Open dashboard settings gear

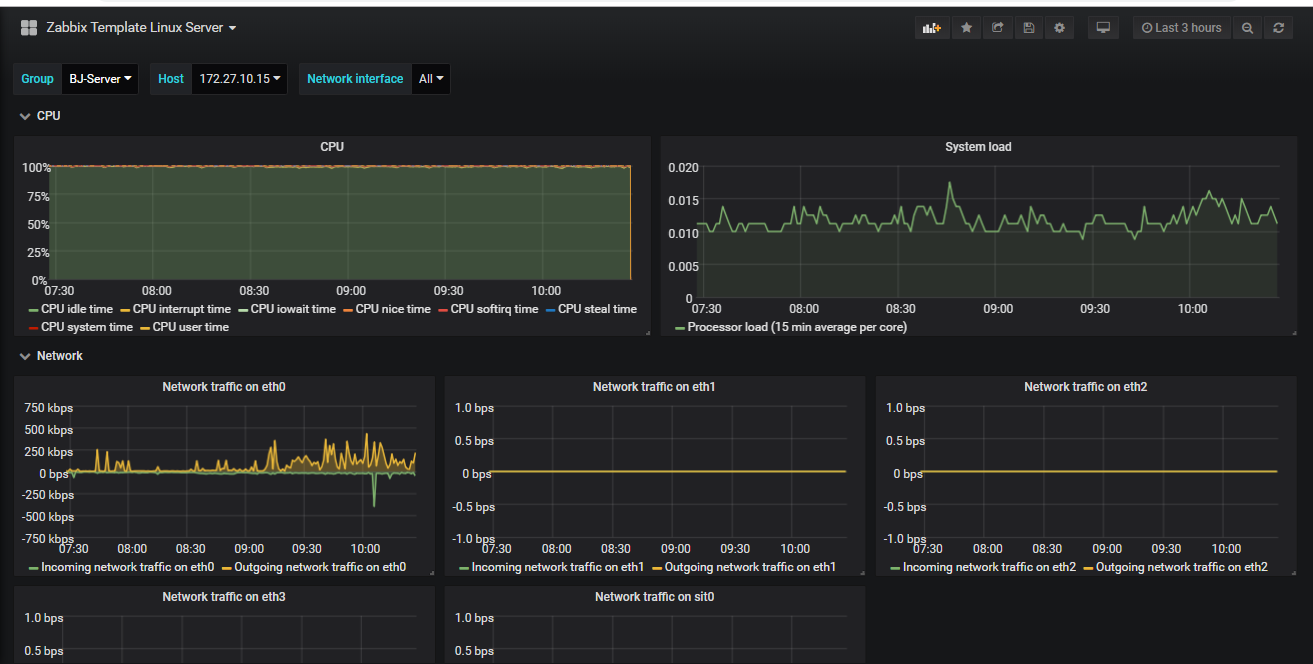coord(1059,28)
